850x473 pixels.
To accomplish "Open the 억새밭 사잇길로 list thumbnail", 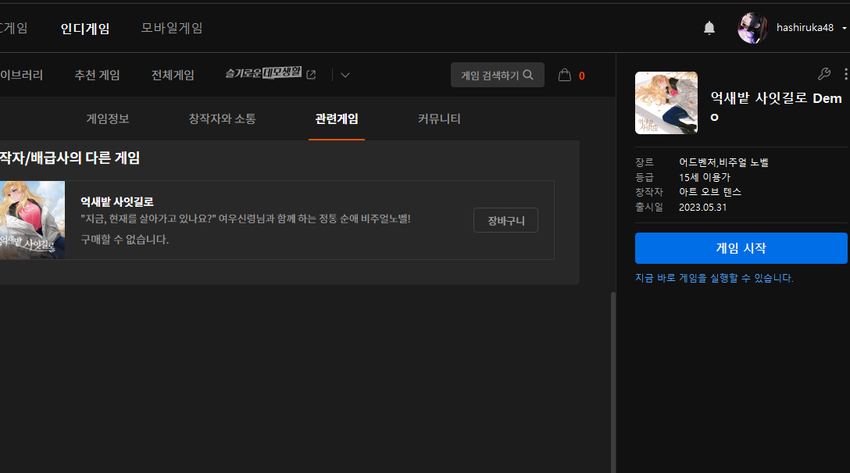I will click(32, 220).
